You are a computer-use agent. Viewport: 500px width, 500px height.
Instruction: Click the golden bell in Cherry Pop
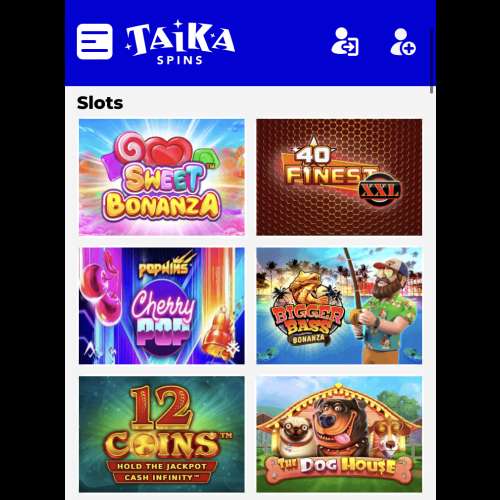click(218, 340)
